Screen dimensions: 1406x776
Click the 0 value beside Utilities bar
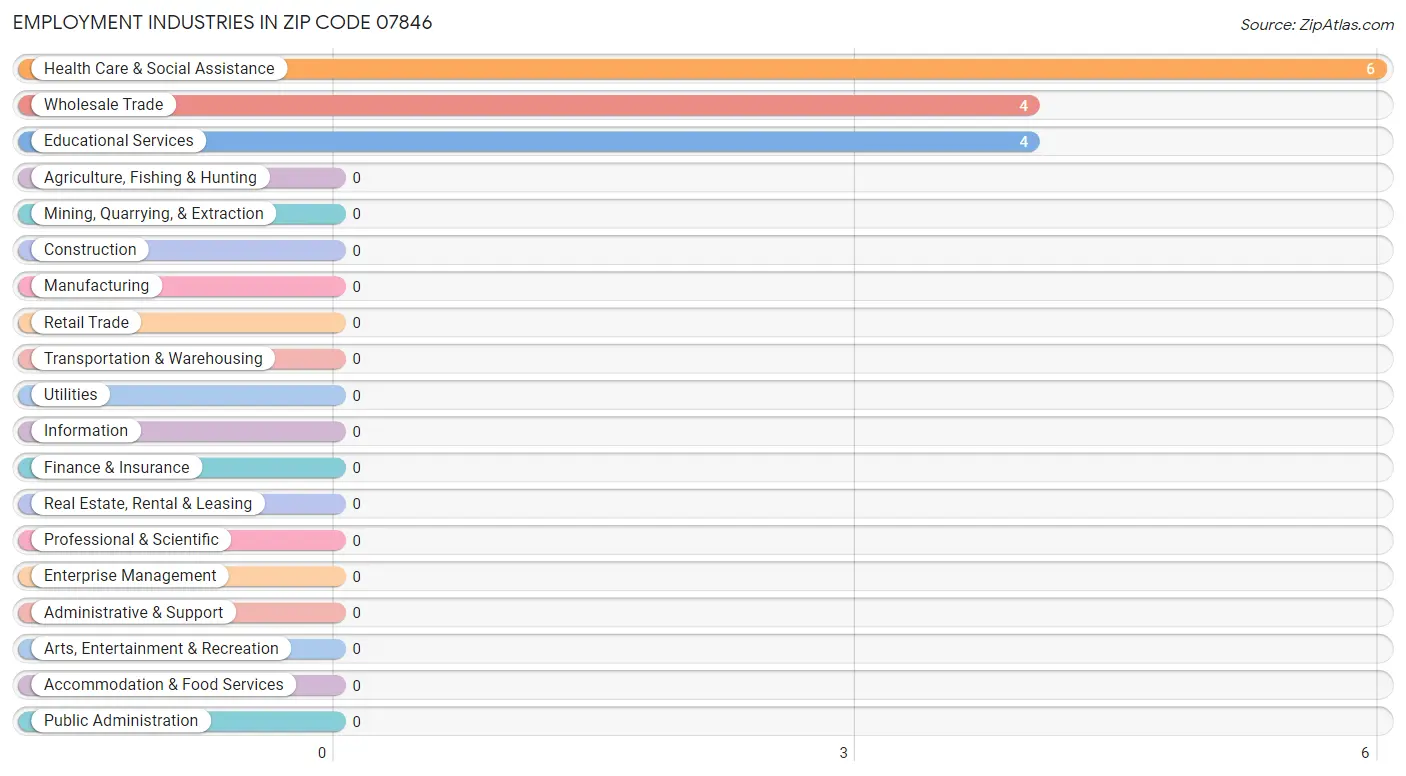click(x=356, y=395)
